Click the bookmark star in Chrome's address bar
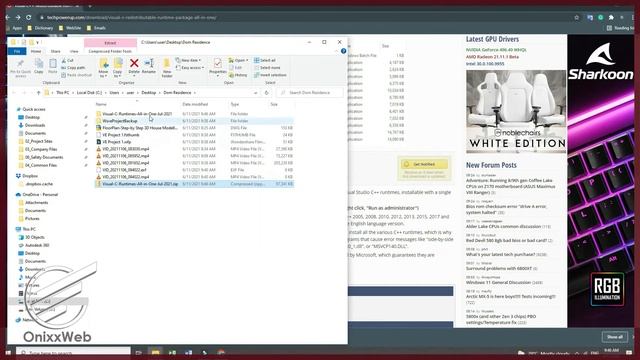 576,18
